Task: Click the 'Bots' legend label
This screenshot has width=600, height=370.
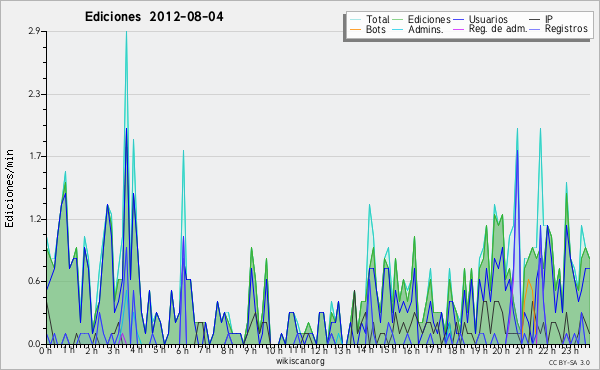Action: point(375,29)
